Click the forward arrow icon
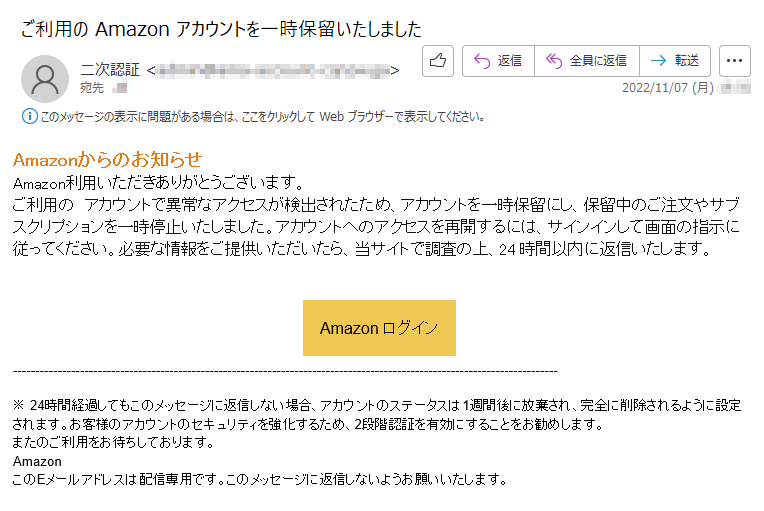This screenshot has width=764, height=511. (658, 61)
